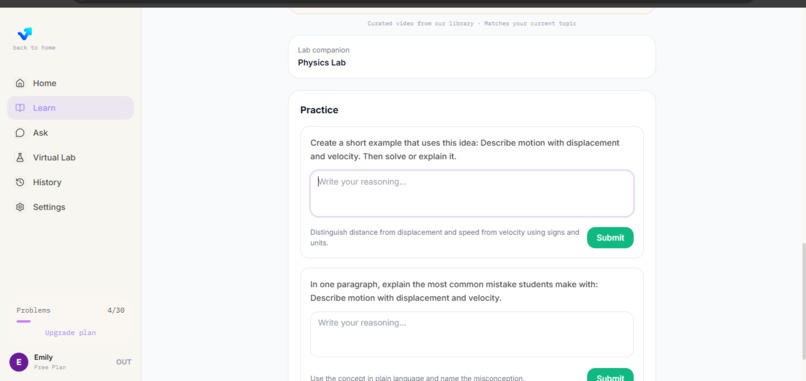Click the Emily avatar circle
The width and height of the screenshot is (806, 381).
click(x=19, y=362)
